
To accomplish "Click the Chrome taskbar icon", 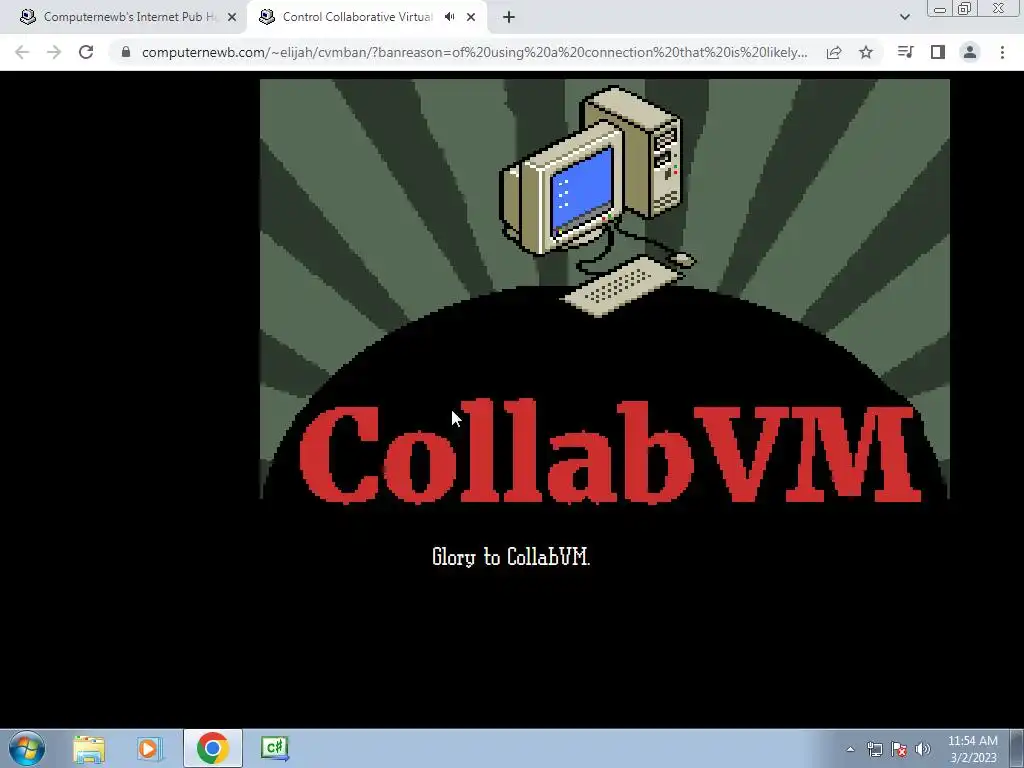I will tap(212, 749).
